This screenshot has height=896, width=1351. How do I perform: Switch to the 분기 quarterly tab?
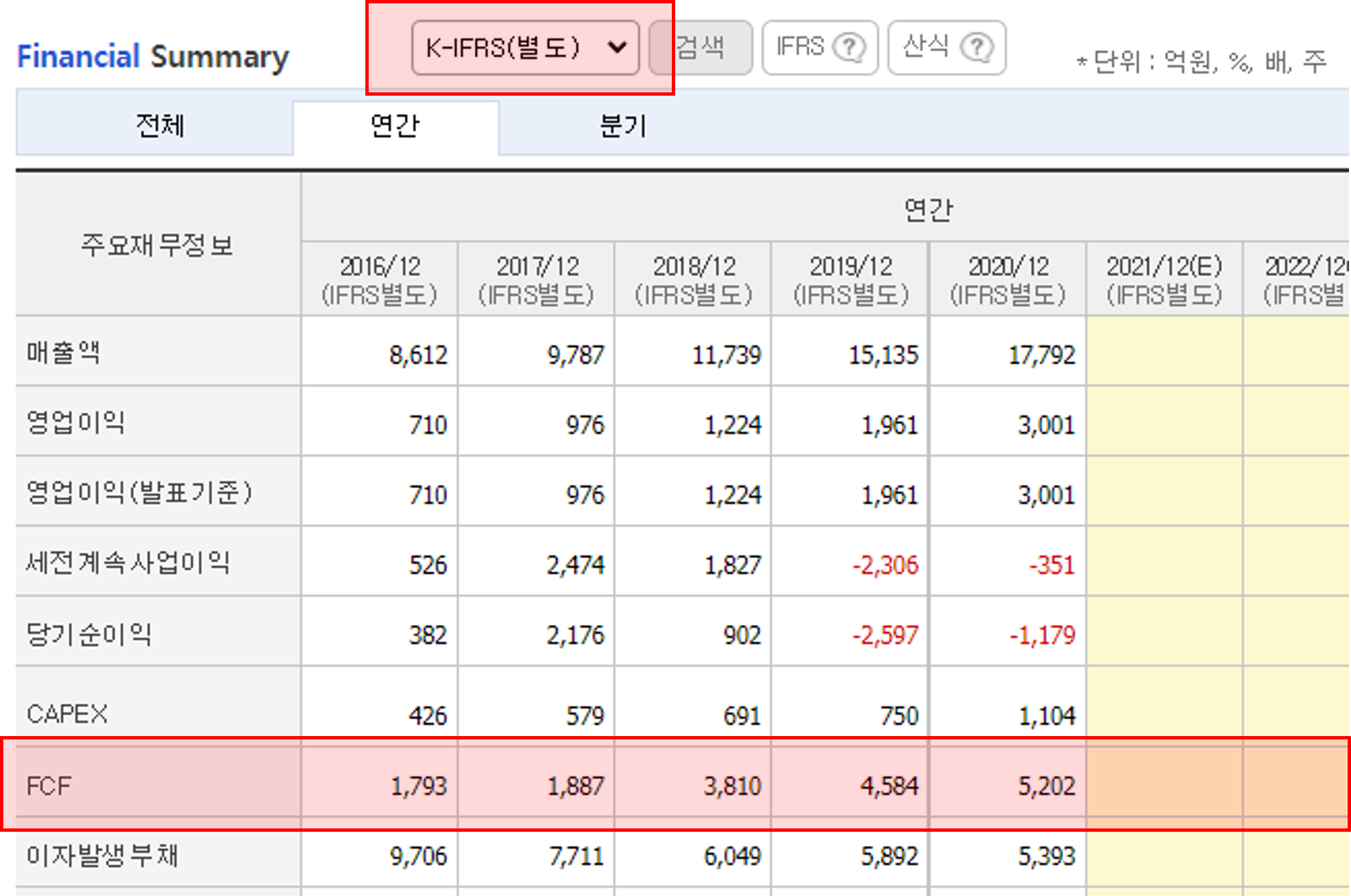(x=622, y=125)
